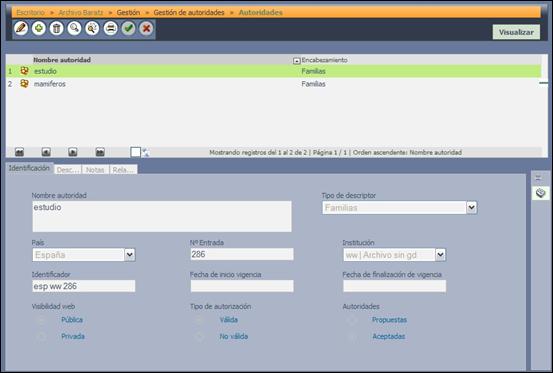The width and height of the screenshot is (553, 373).
Task: Delete record using trash can icon
Action: tap(56, 28)
